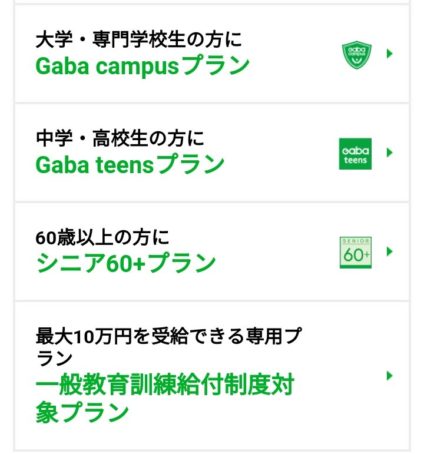
Task: Select 大学・専門学校生の方に heading
Action: 138,40
